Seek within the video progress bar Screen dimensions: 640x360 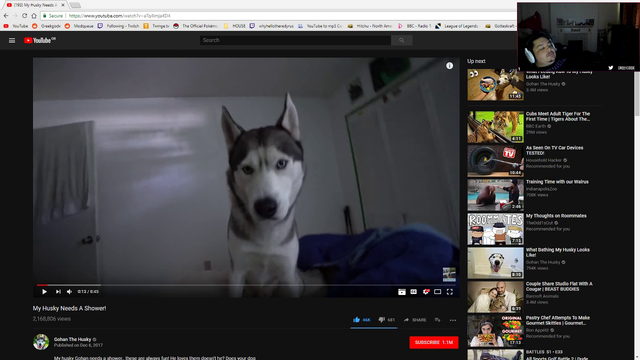(246, 285)
